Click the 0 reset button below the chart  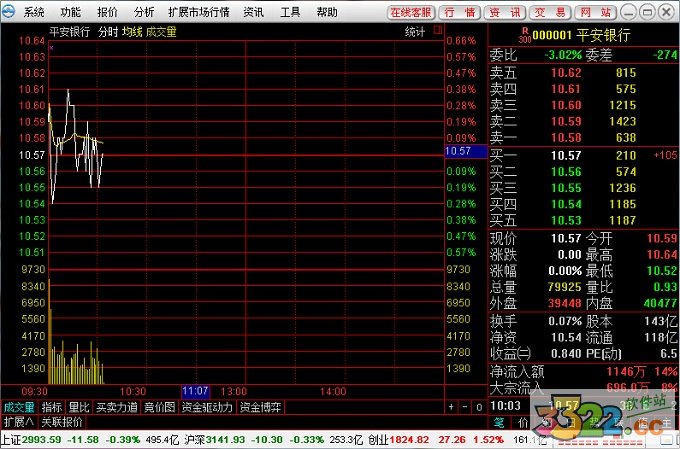click(479, 407)
